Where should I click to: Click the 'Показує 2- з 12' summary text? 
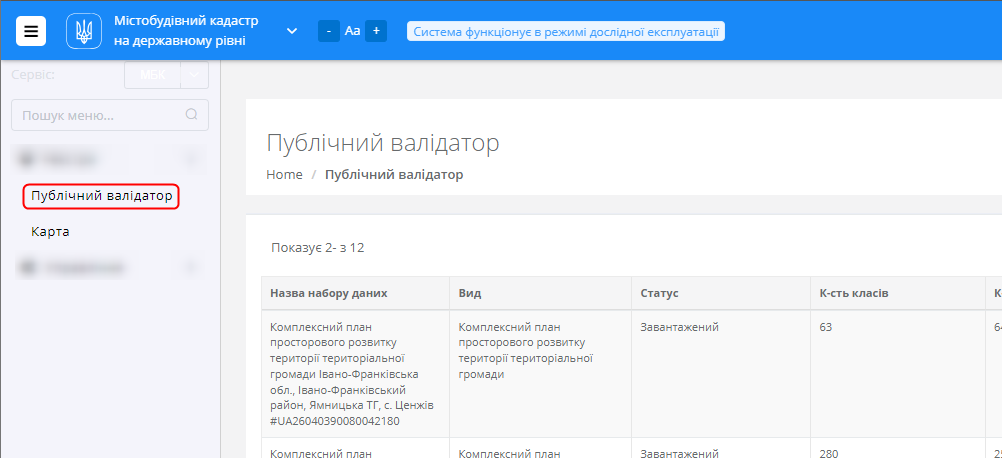tap(318, 248)
